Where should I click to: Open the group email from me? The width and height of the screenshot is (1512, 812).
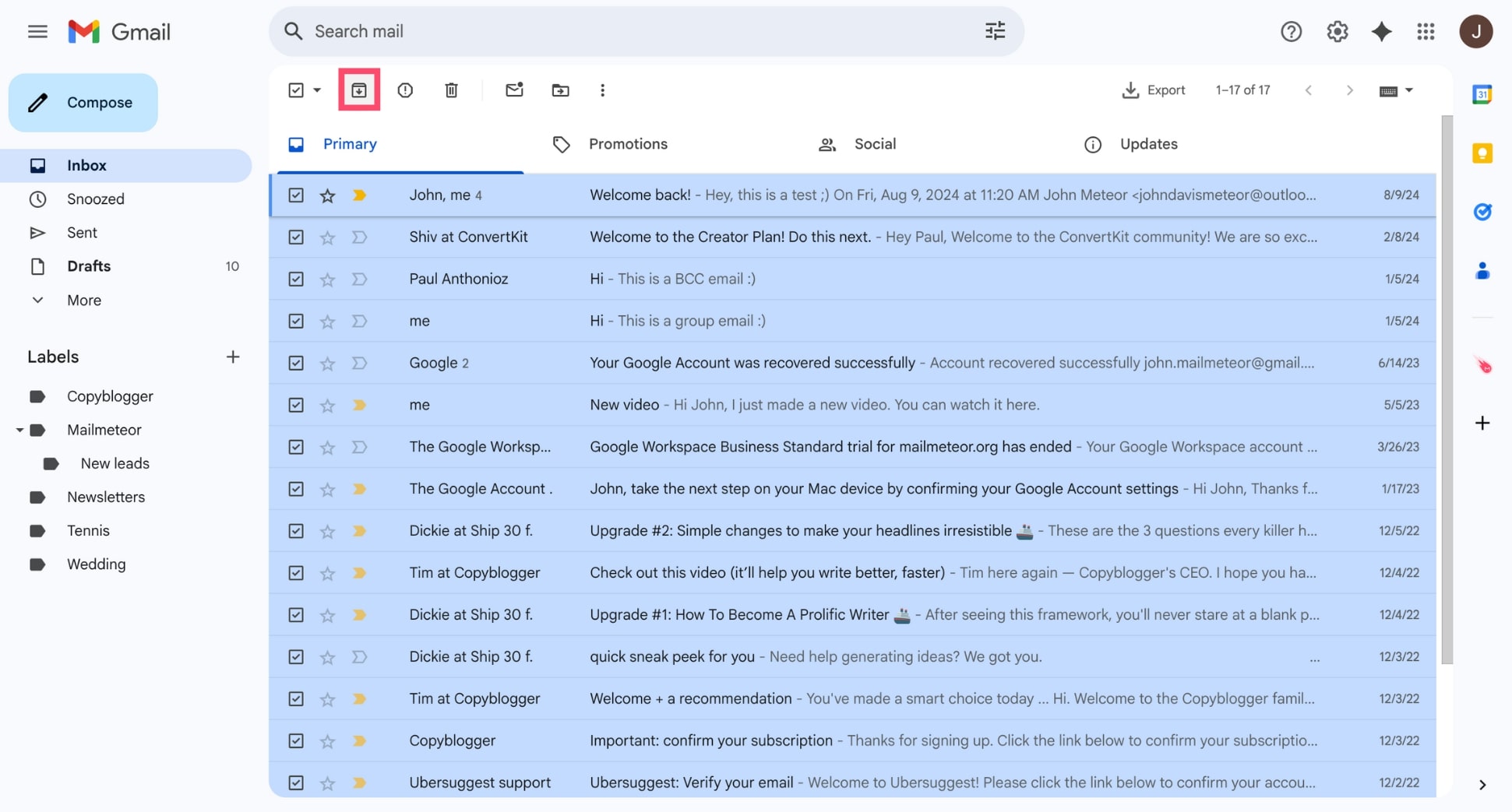[853, 322]
